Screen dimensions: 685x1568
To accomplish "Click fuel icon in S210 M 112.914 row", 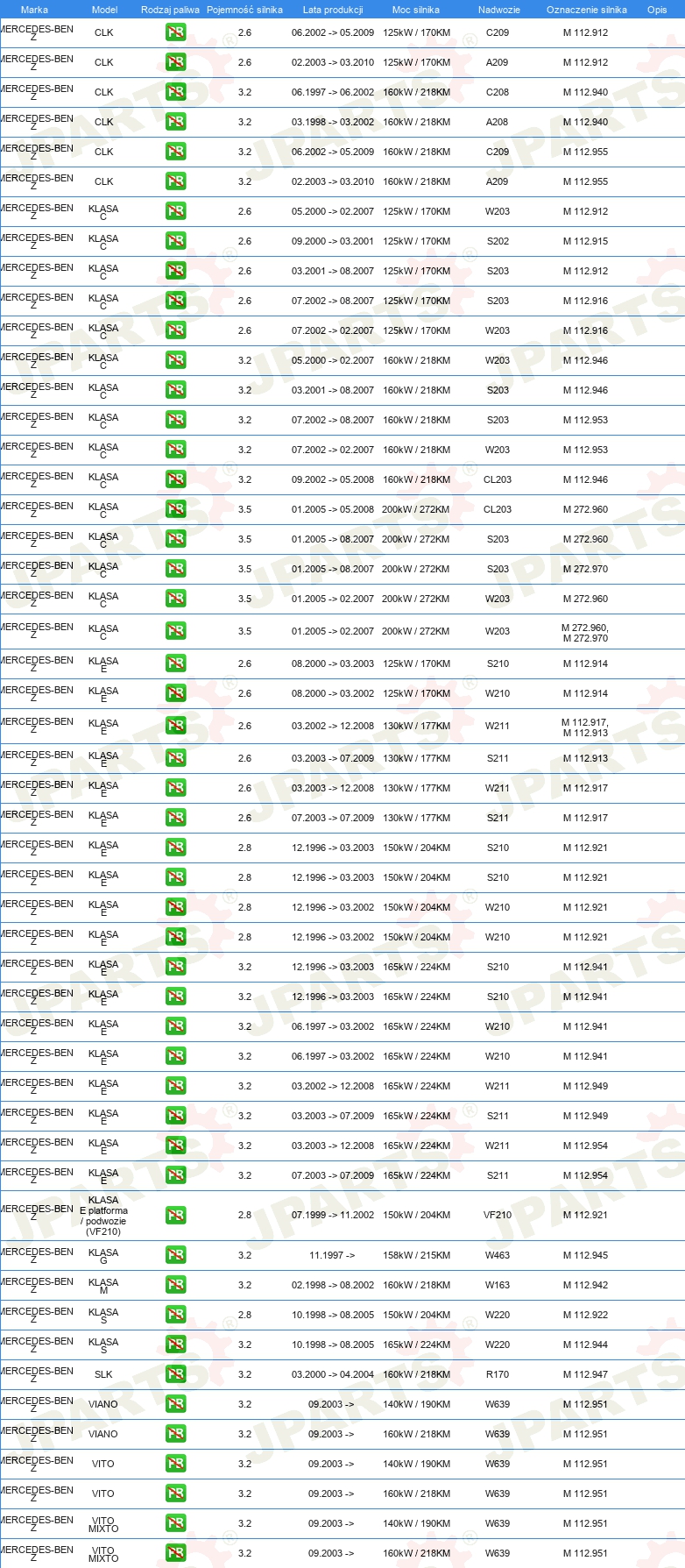I will [x=176, y=663].
